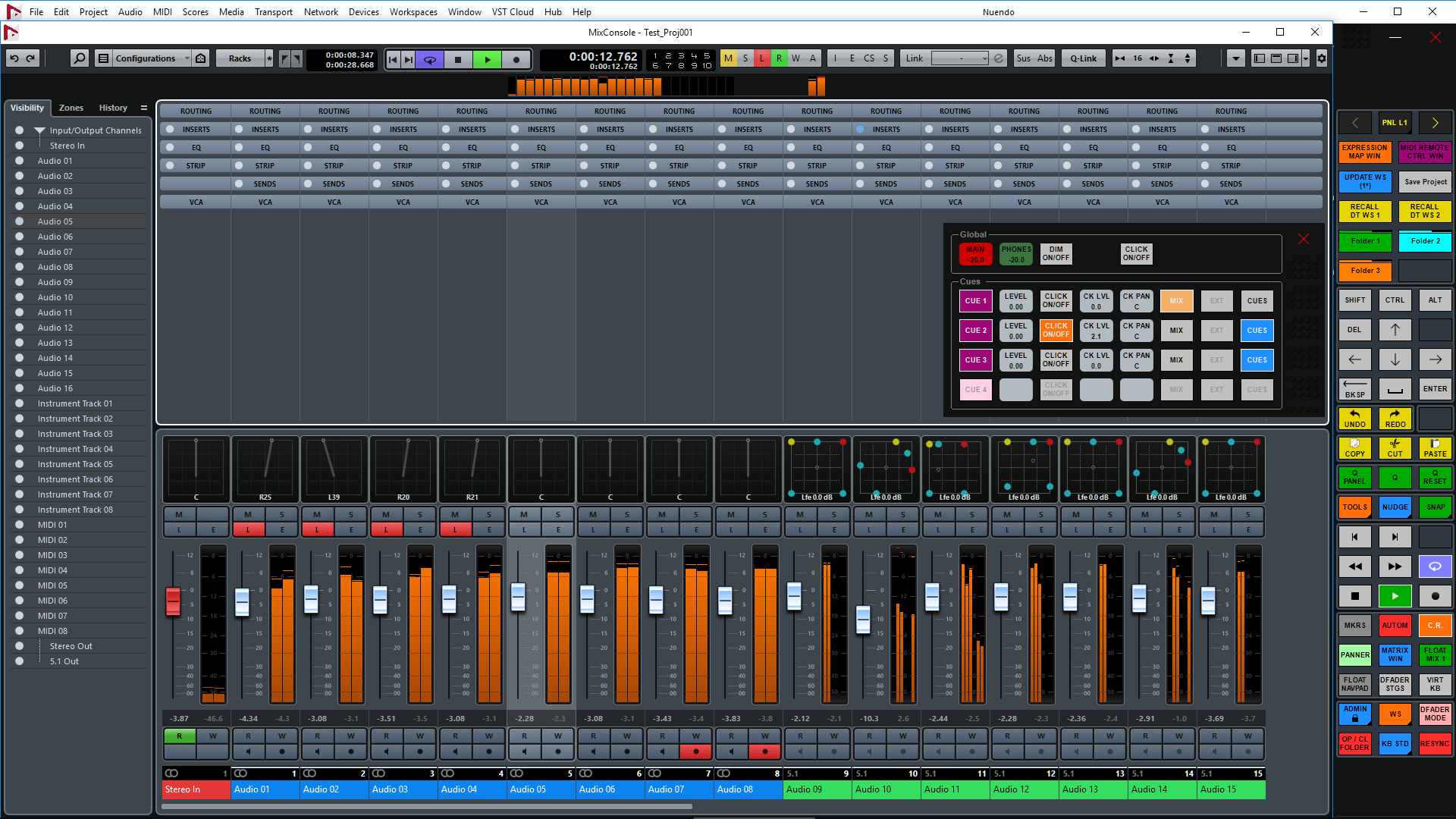Toggle the Loop playback icon in transport
The height and width of the screenshot is (819, 1456).
(x=429, y=58)
